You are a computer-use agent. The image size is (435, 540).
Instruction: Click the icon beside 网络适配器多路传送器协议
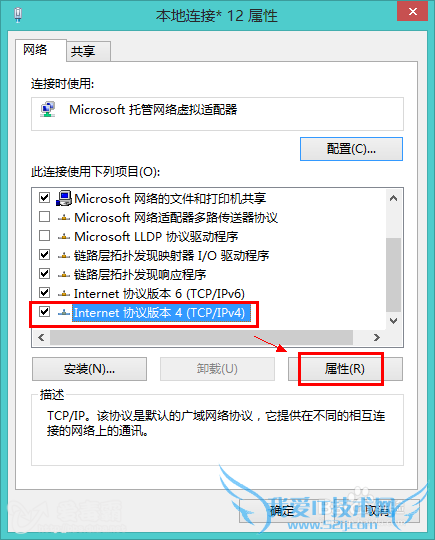click(x=64, y=218)
